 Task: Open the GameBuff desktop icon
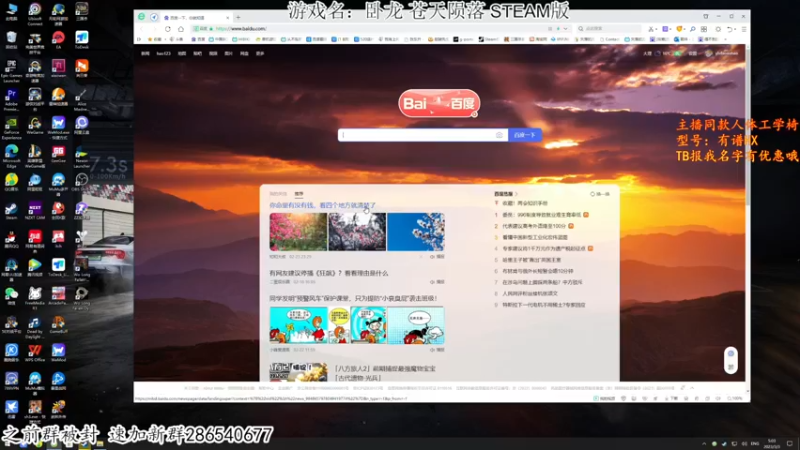click(58, 324)
